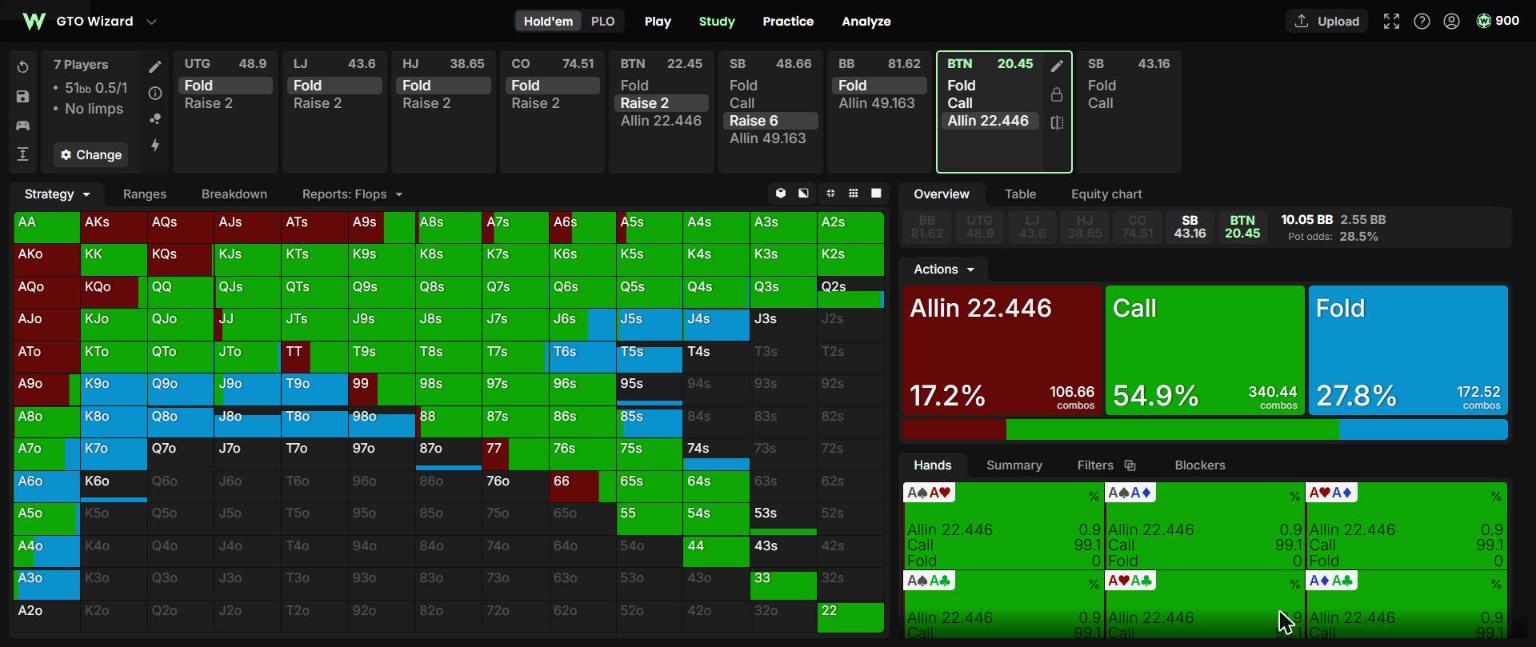Image resolution: width=1536 pixels, height=647 pixels.
Task: Select Raise 2 for UTG
Action: (x=226, y=103)
